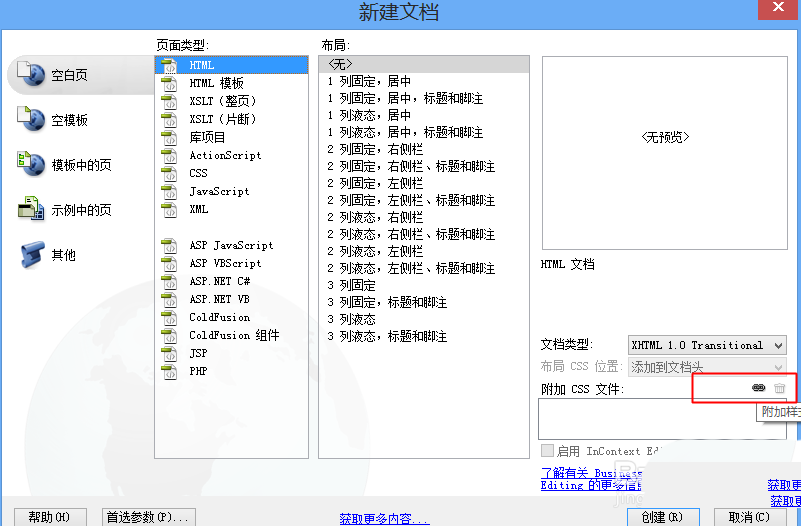Choose the JavaScript page type icon
Screen dimensions: 801x526
tap(169, 191)
